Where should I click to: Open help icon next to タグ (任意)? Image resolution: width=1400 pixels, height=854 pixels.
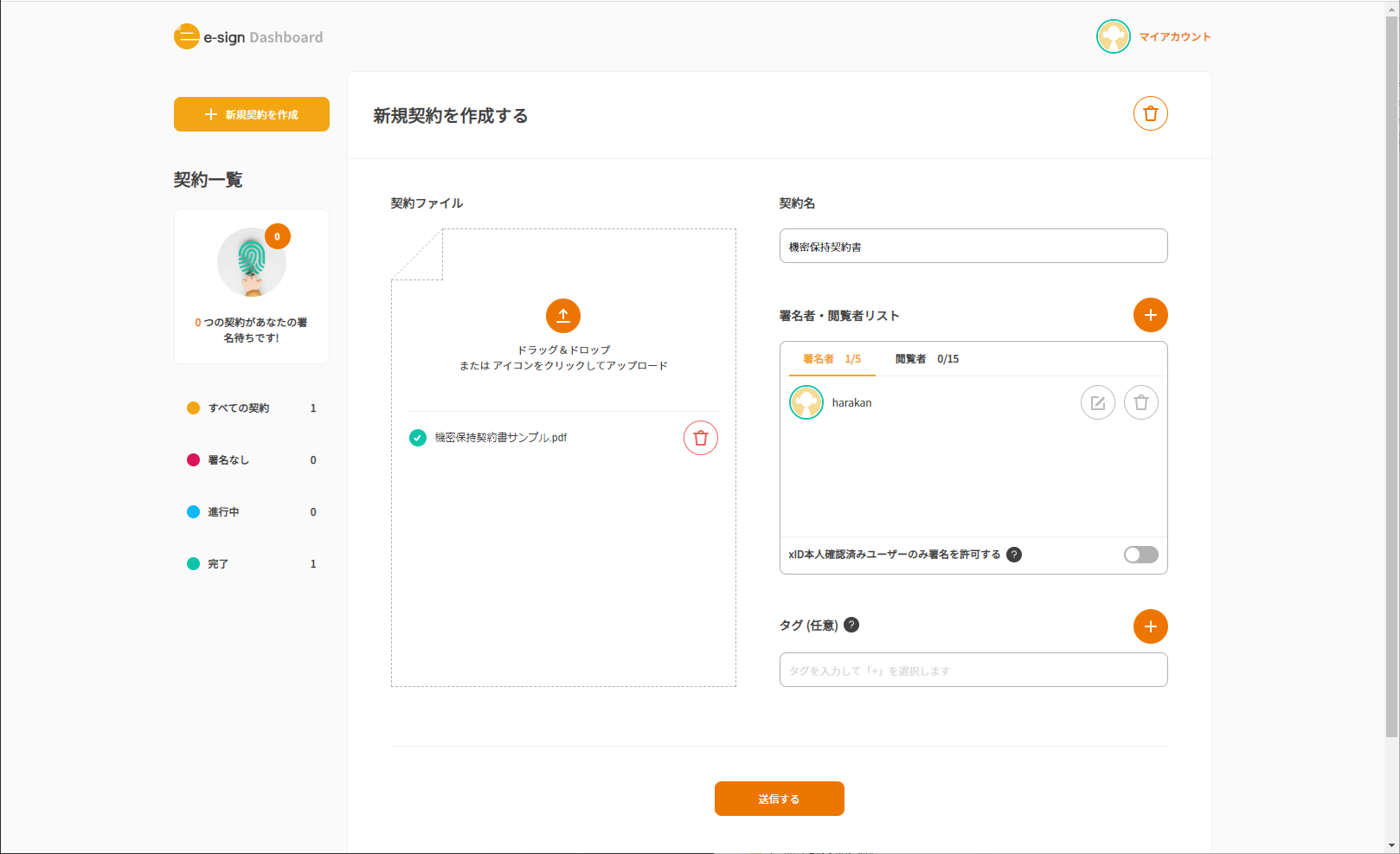[x=851, y=625]
